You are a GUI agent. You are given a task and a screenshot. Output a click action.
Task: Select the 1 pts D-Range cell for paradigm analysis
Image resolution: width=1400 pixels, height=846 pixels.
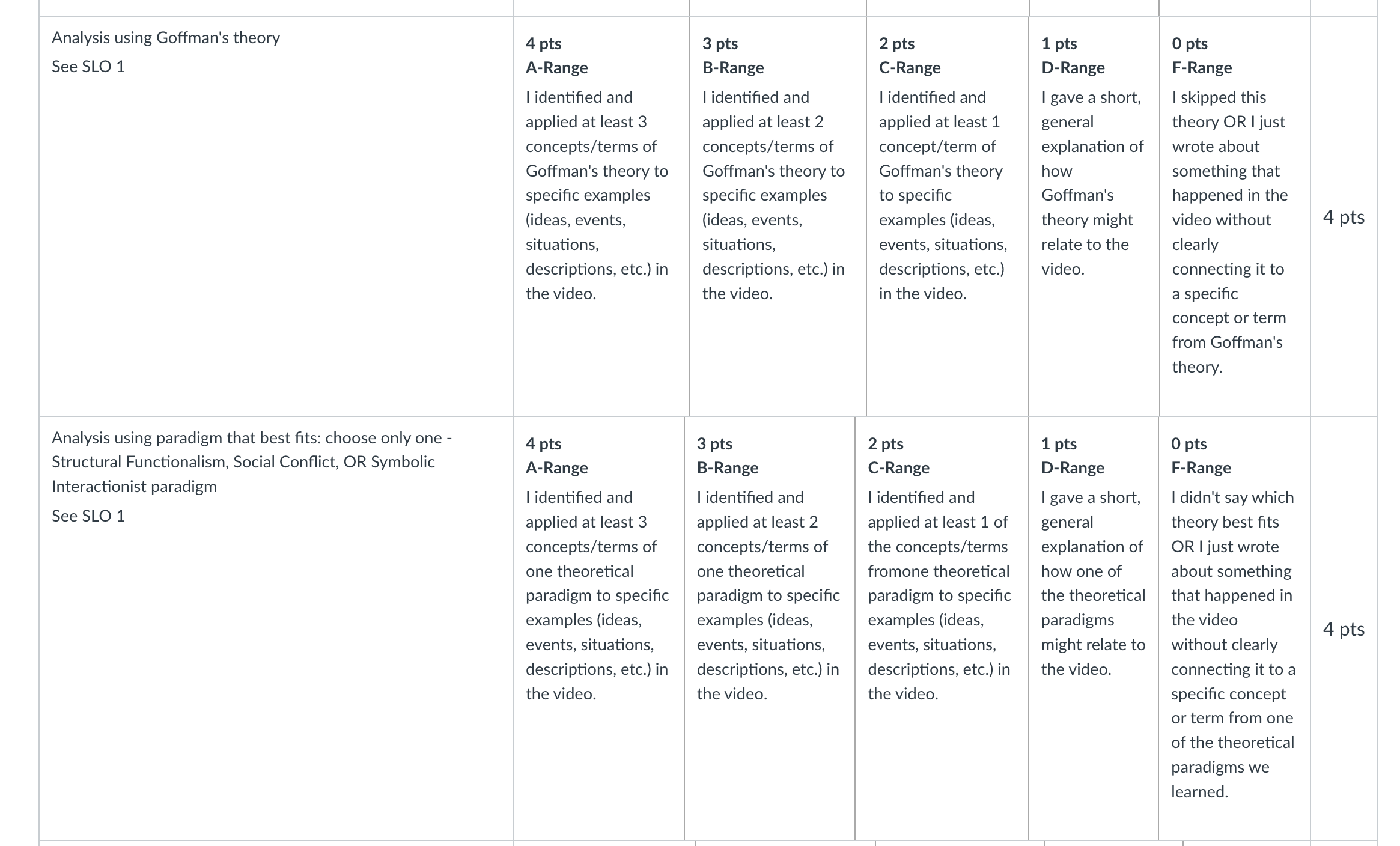[x=1094, y=628]
